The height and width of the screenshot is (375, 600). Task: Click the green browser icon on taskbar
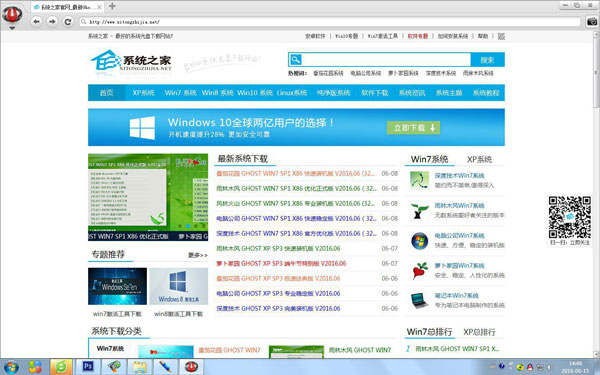(61, 367)
